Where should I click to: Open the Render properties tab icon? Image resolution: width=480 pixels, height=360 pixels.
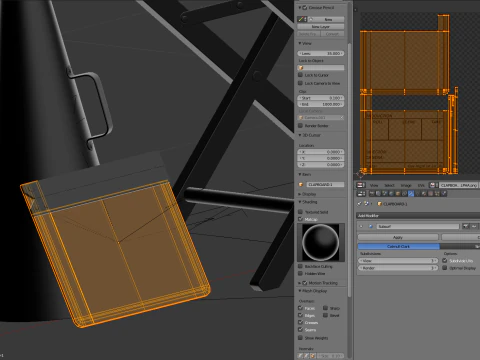point(372,193)
